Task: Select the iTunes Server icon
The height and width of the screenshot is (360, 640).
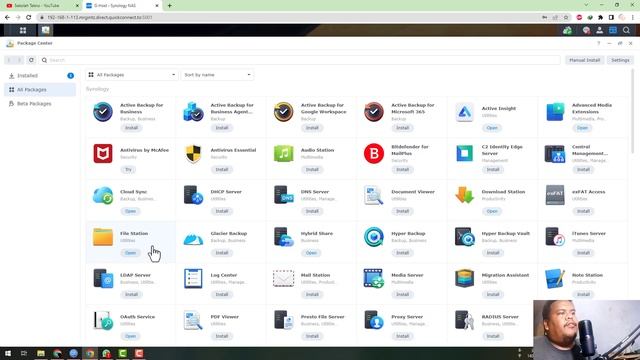Action: point(555,237)
